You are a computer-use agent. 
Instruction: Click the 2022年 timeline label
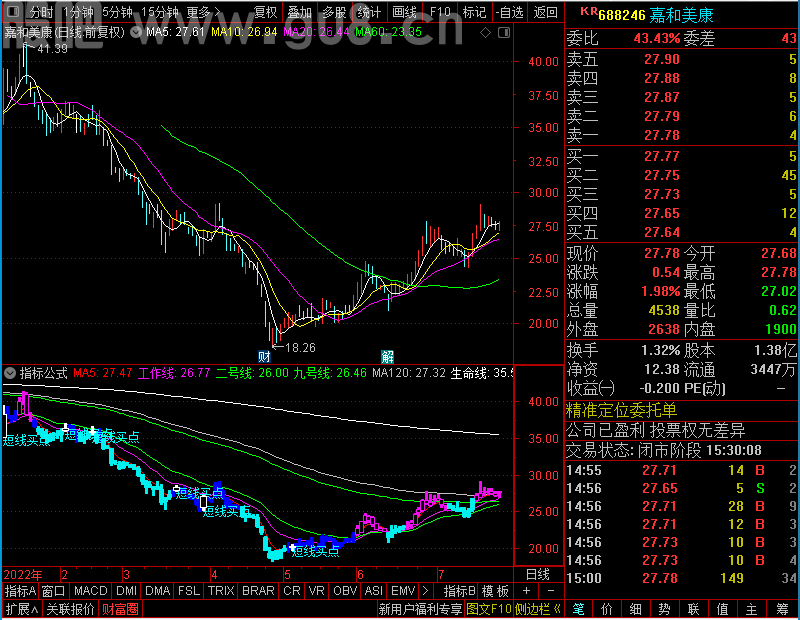pyautogui.click(x=23, y=575)
